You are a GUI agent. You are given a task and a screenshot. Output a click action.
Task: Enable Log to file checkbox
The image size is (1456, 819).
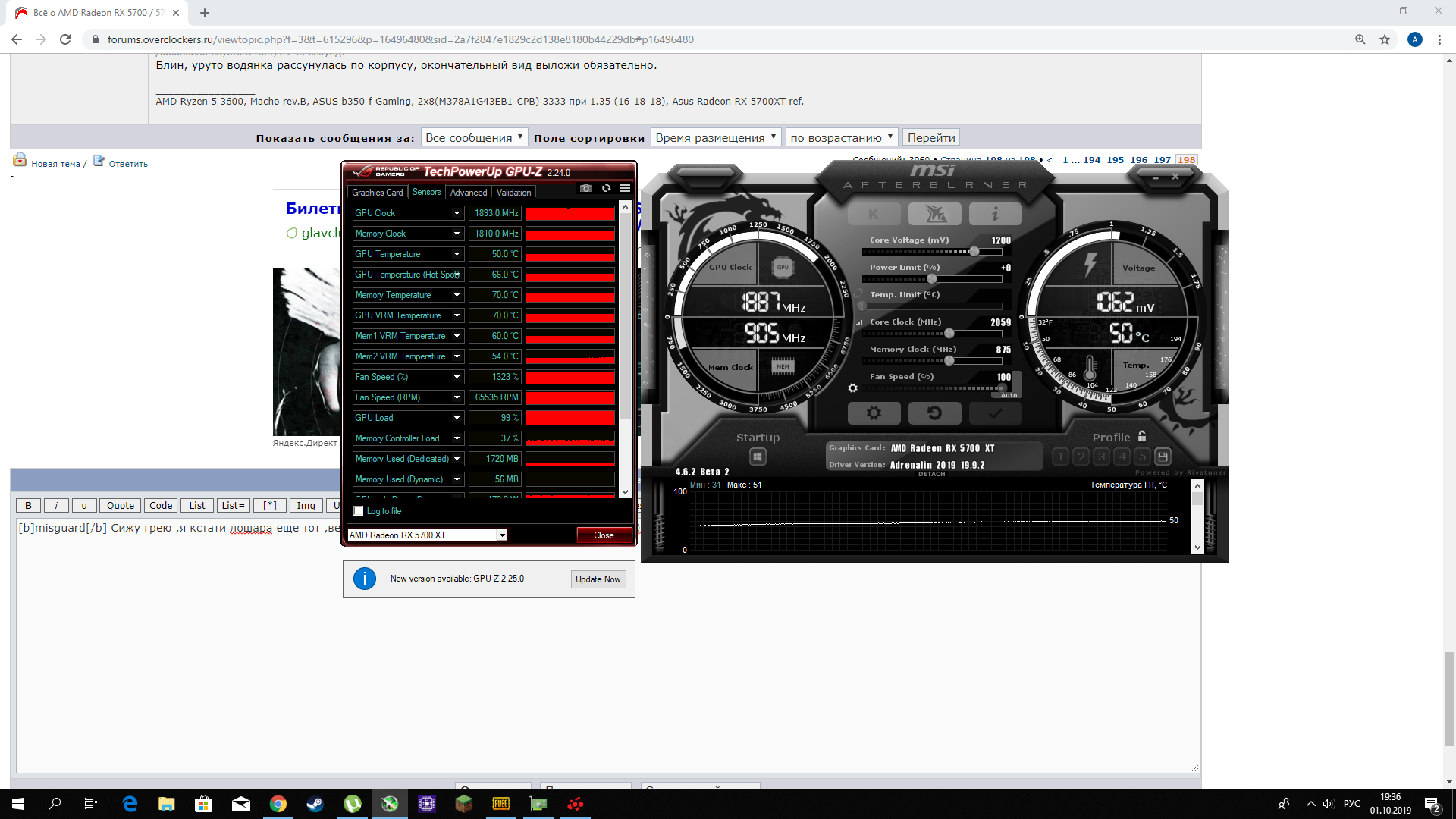click(x=359, y=511)
